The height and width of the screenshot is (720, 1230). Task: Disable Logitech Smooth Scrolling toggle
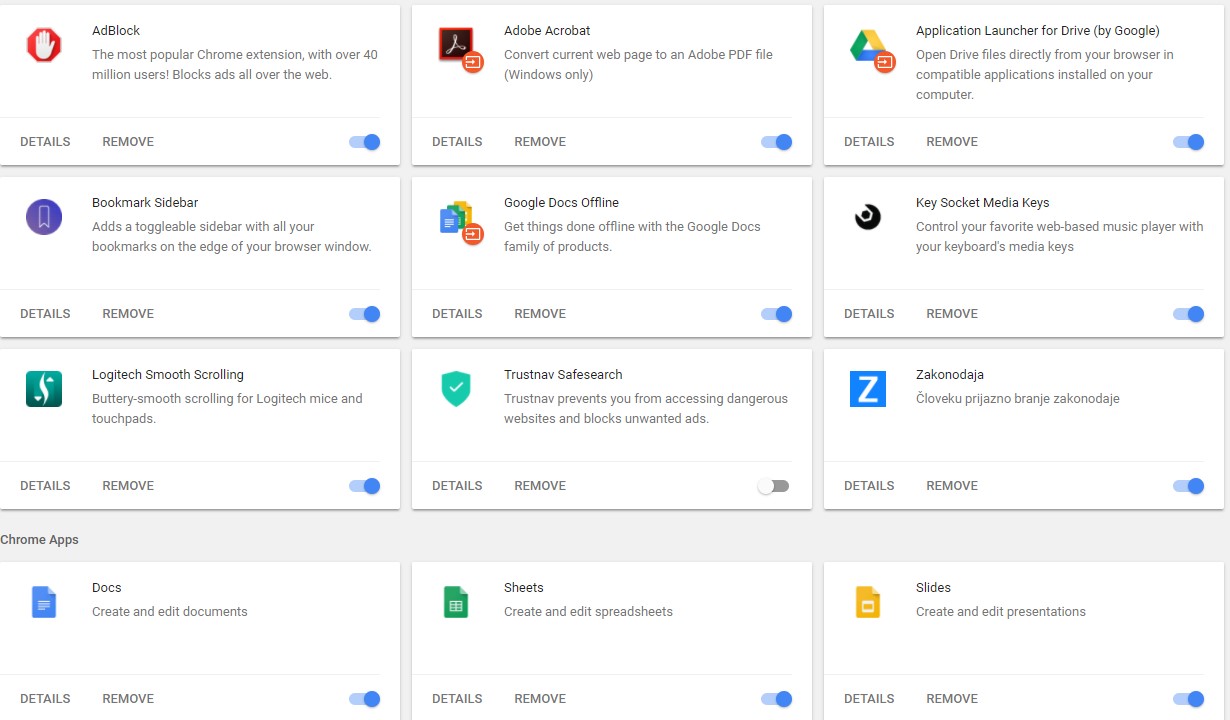[x=365, y=486]
